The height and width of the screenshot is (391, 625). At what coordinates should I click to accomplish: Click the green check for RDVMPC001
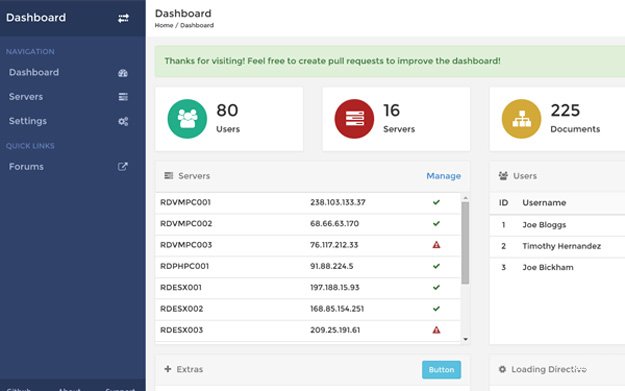click(436, 202)
